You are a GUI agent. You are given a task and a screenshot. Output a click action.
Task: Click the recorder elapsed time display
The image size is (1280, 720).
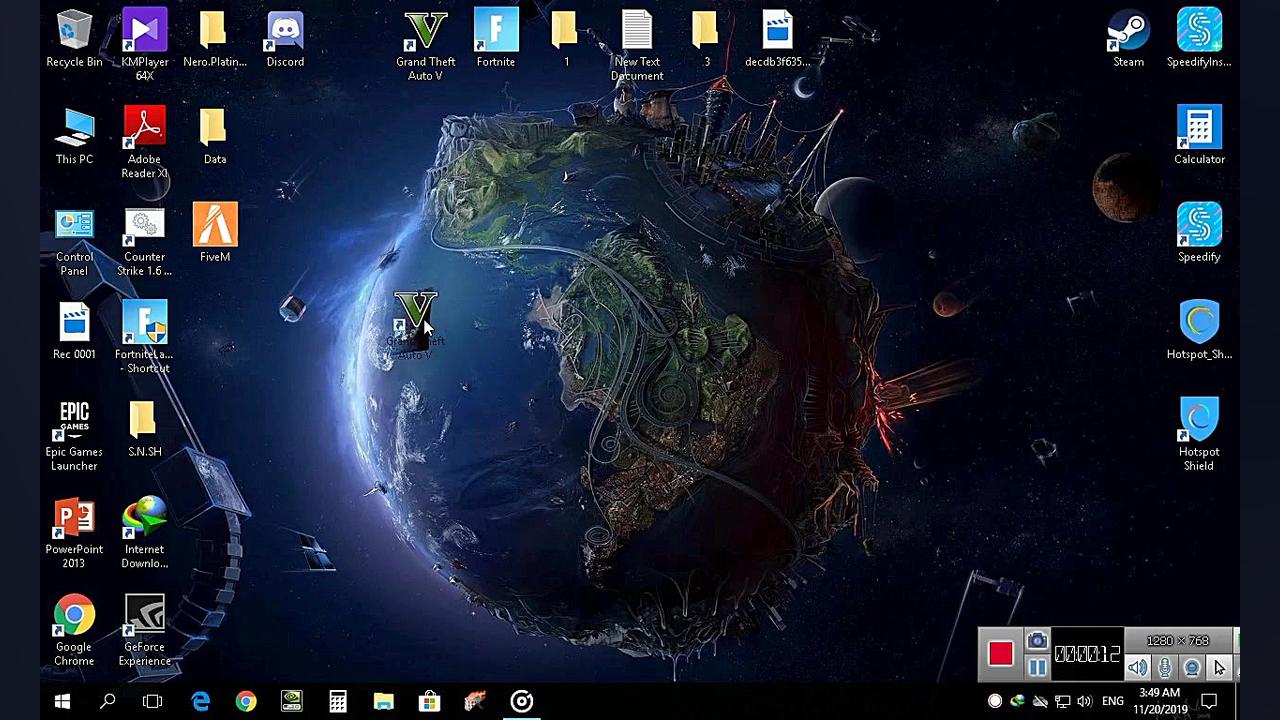(x=1087, y=654)
